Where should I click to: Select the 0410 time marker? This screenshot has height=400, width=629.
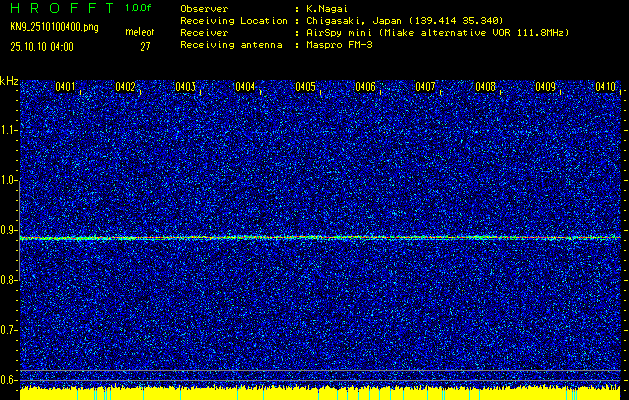(606, 88)
